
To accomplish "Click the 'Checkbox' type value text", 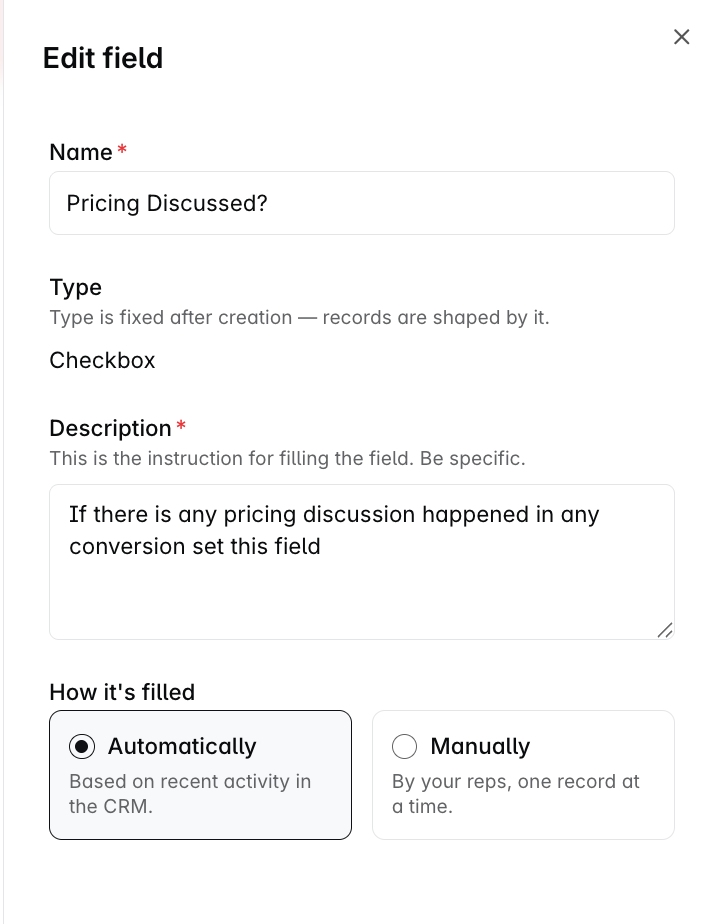I will (x=103, y=360).
